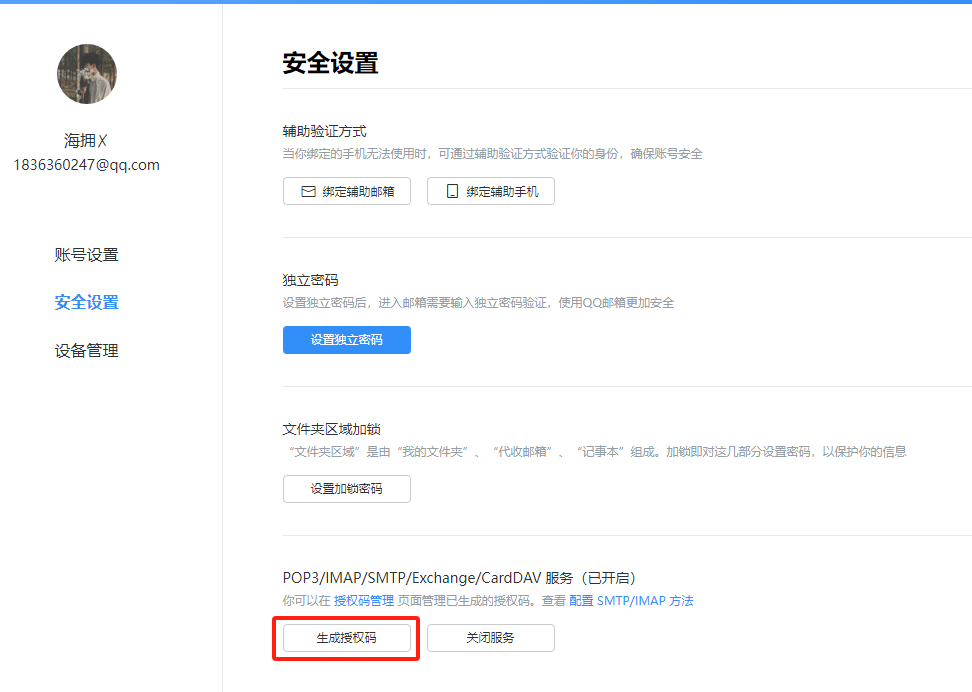Click 绑定辅助邮箱 to bind auxiliary email
The width and height of the screenshot is (972, 692).
click(x=347, y=191)
